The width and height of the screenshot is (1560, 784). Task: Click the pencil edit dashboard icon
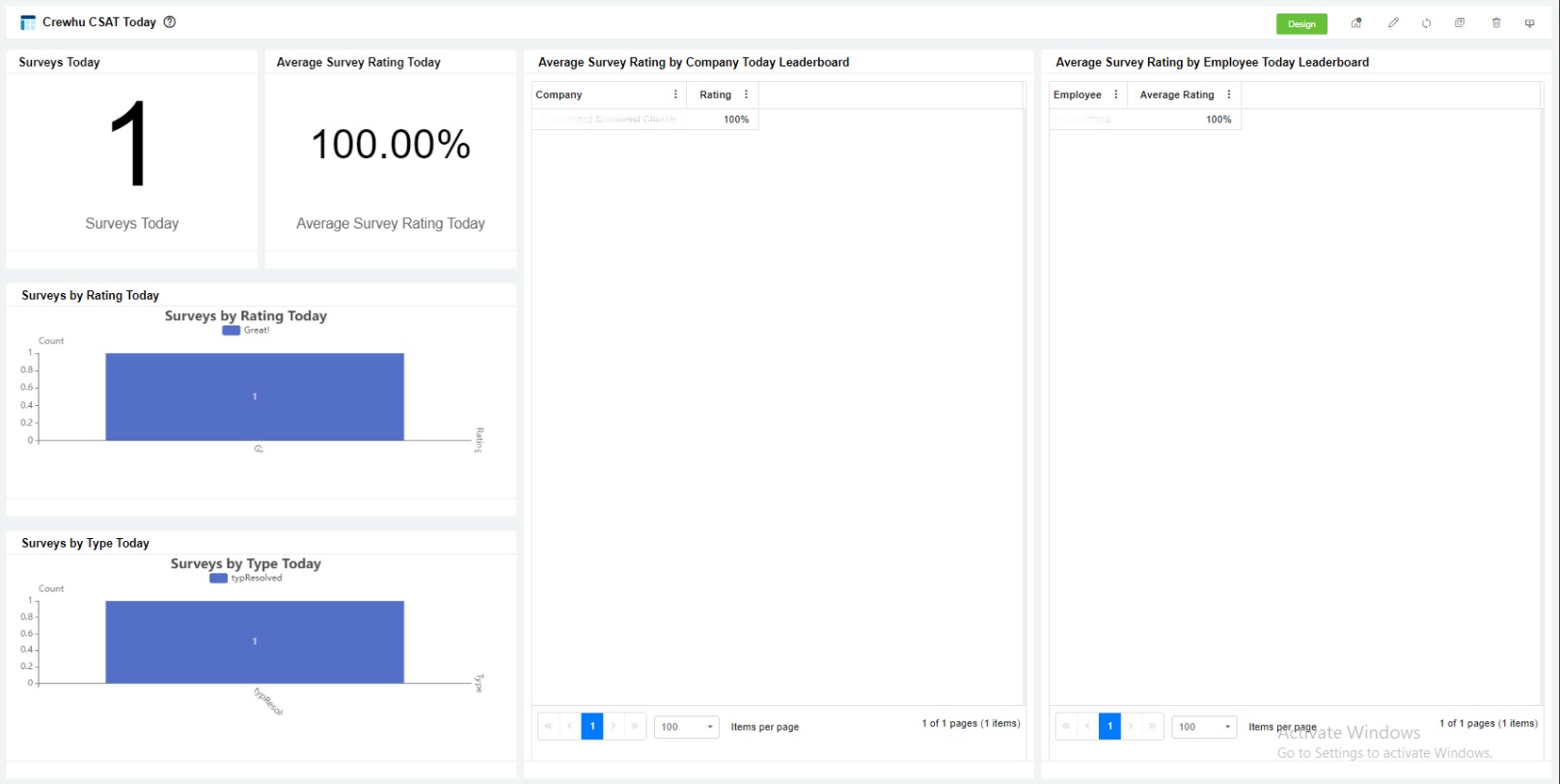(1393, 23)
